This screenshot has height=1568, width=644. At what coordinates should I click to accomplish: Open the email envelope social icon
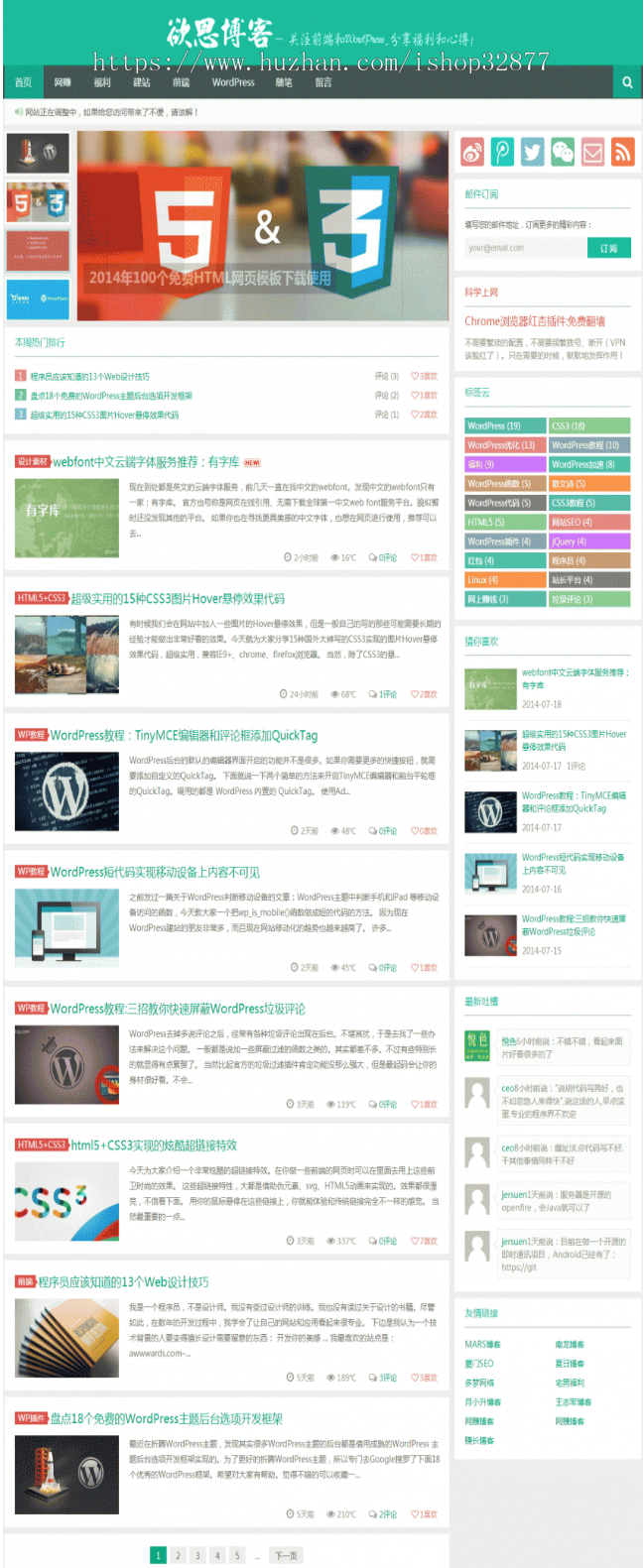[592, 152]
